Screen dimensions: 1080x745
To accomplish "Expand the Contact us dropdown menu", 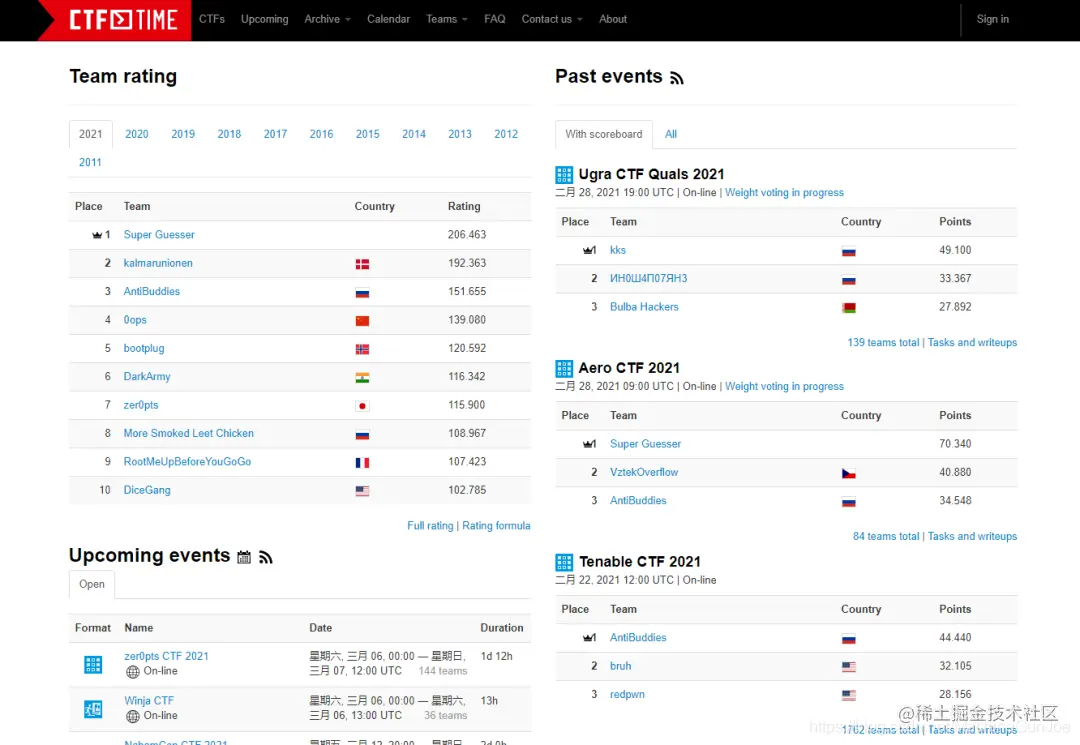I will (552, 19).
